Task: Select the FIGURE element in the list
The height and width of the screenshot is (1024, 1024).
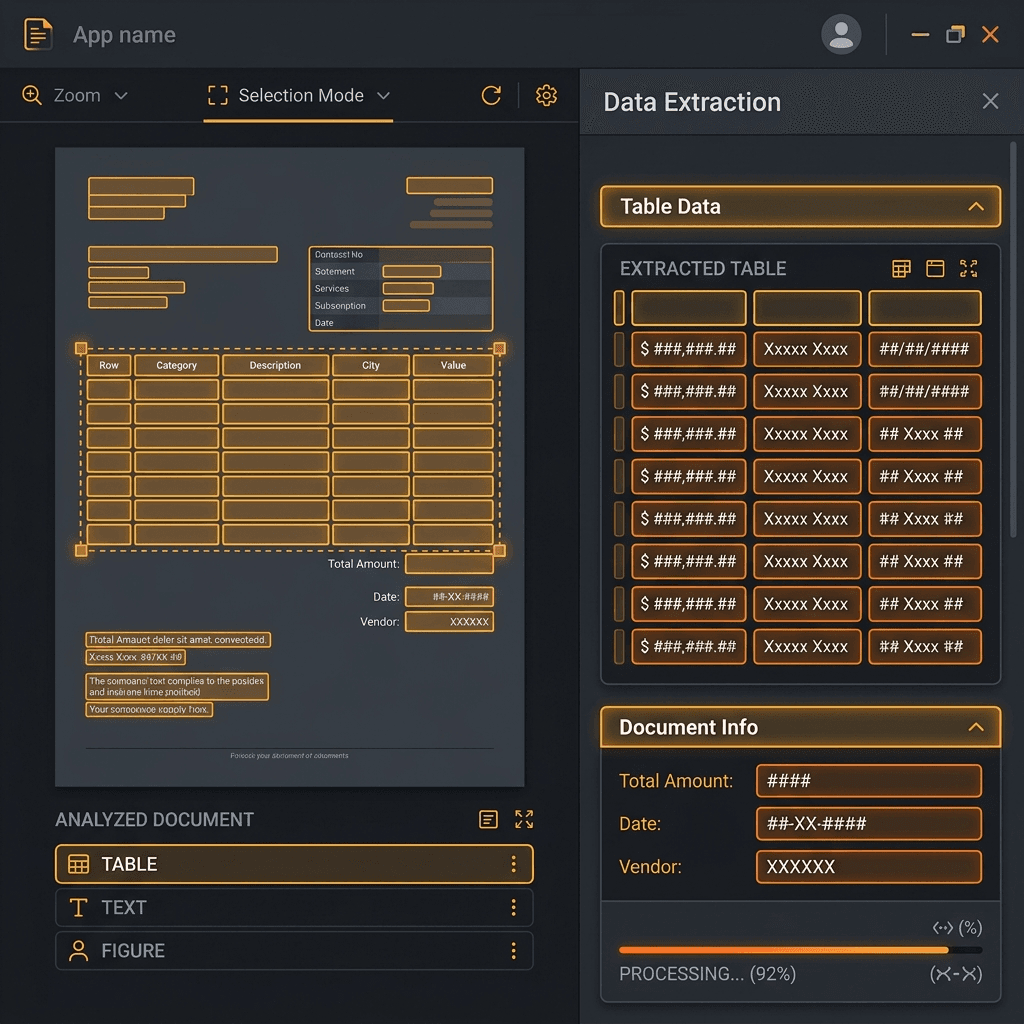Action: tap(294, 950)
